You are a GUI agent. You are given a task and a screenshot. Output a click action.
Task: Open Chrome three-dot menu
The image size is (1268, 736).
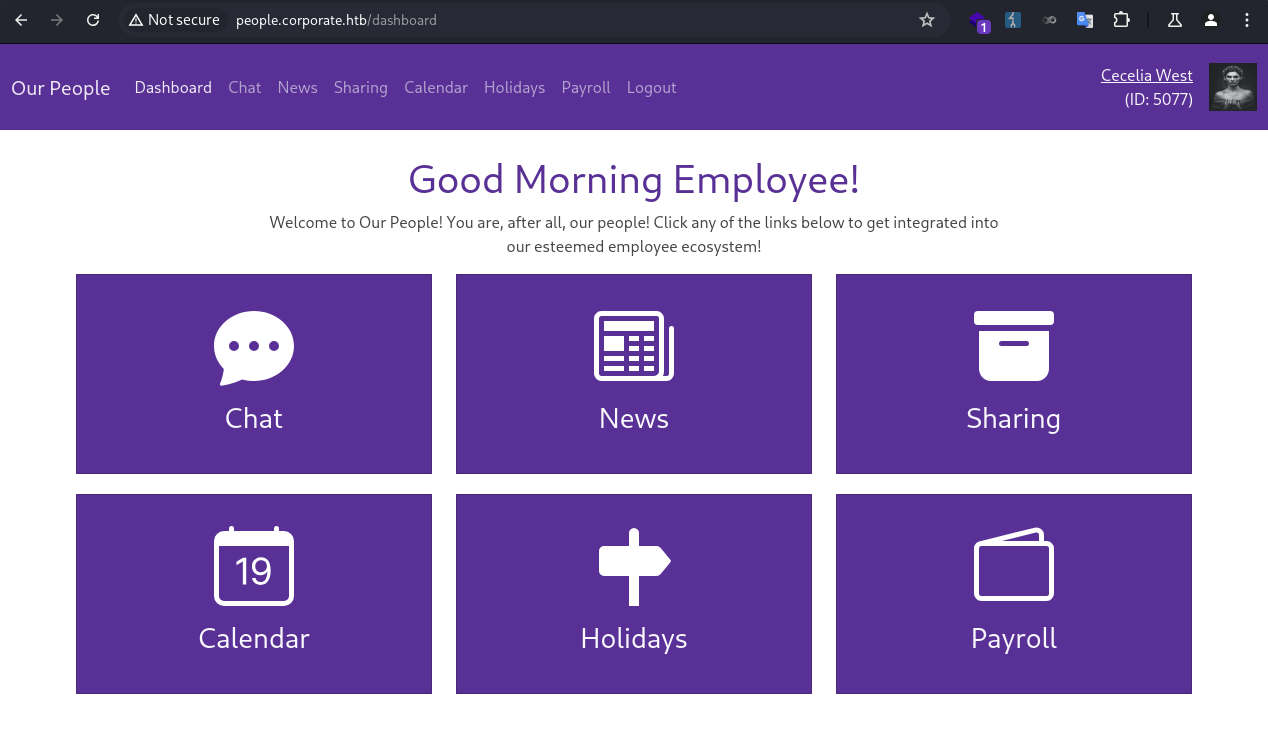tap(1246, 20)
